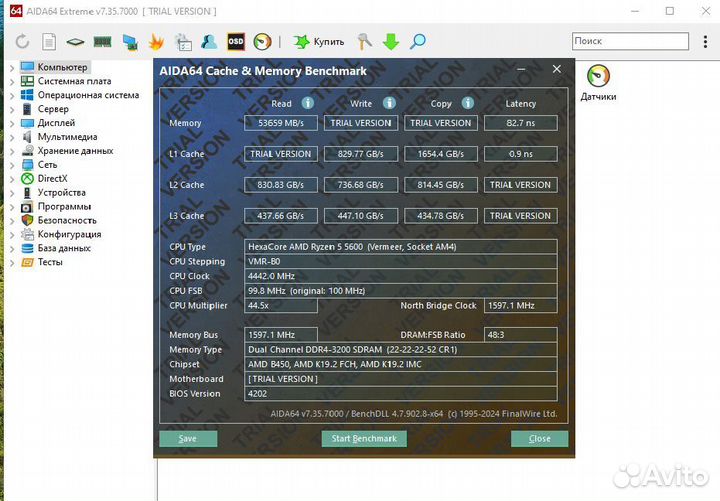This screenshot has width=720, height=501.
Task: Click the flame stability test icon
Action: point(156,42)
